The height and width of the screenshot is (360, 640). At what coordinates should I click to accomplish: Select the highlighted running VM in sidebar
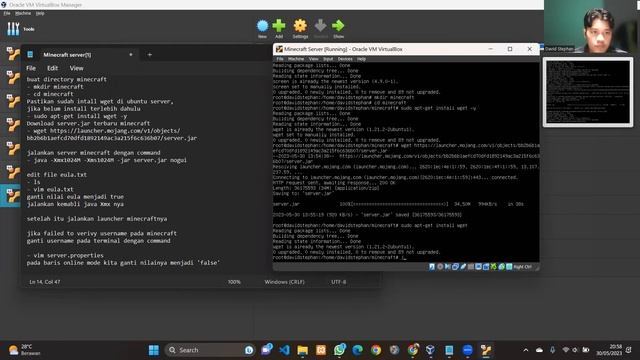pyautogui.click(x=13, y=196)
